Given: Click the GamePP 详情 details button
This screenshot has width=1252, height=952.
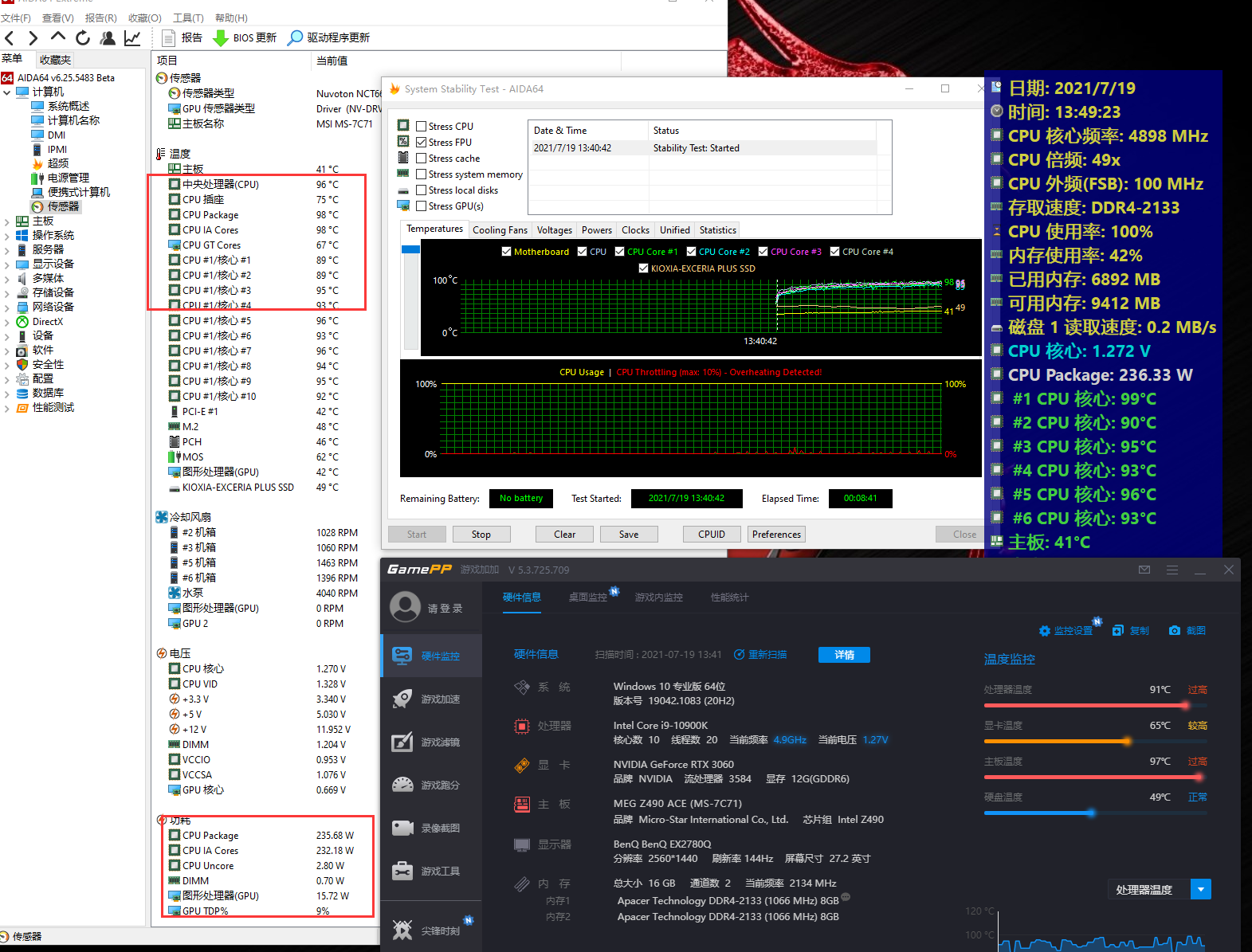Looking at the screenshot, I should (x=844, y=655).
